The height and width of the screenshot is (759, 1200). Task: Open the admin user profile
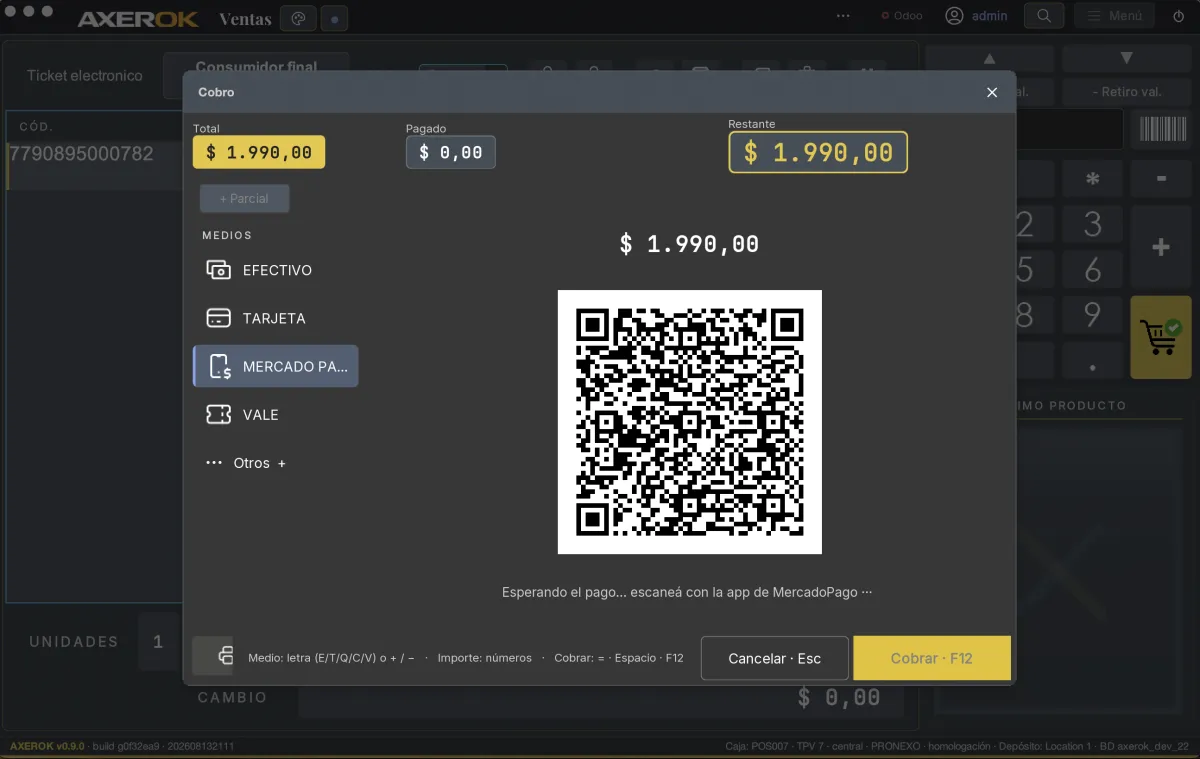click(977, 16)
